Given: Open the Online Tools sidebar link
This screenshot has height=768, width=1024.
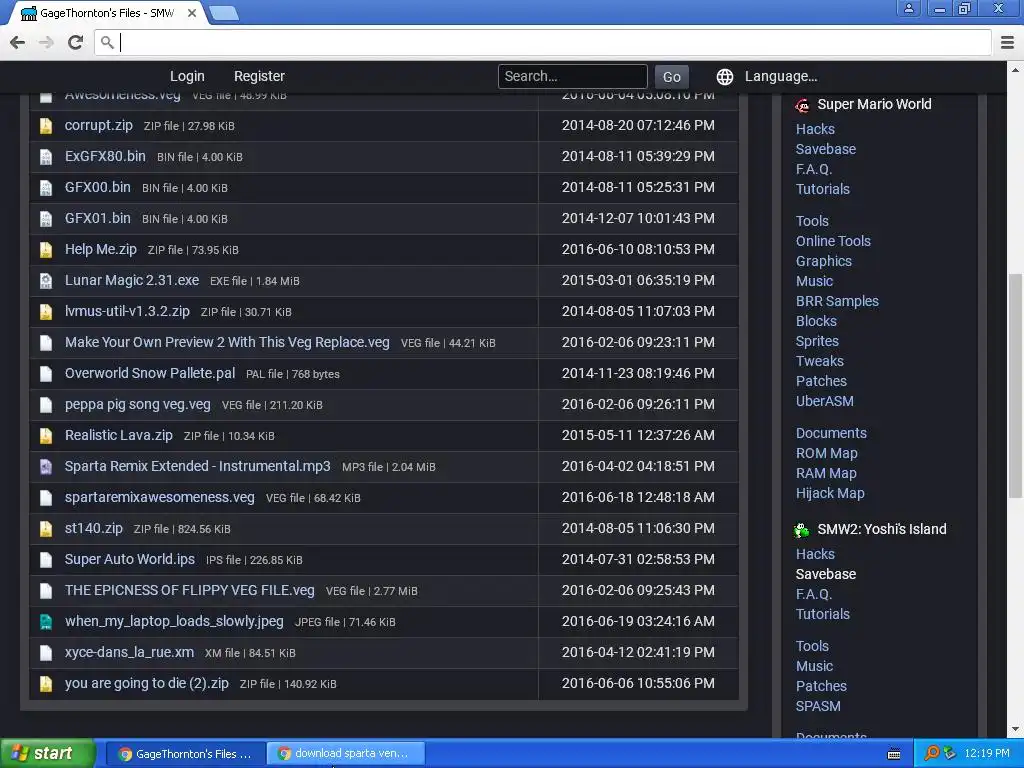Looking at the screenshot, I should [833, 241].
